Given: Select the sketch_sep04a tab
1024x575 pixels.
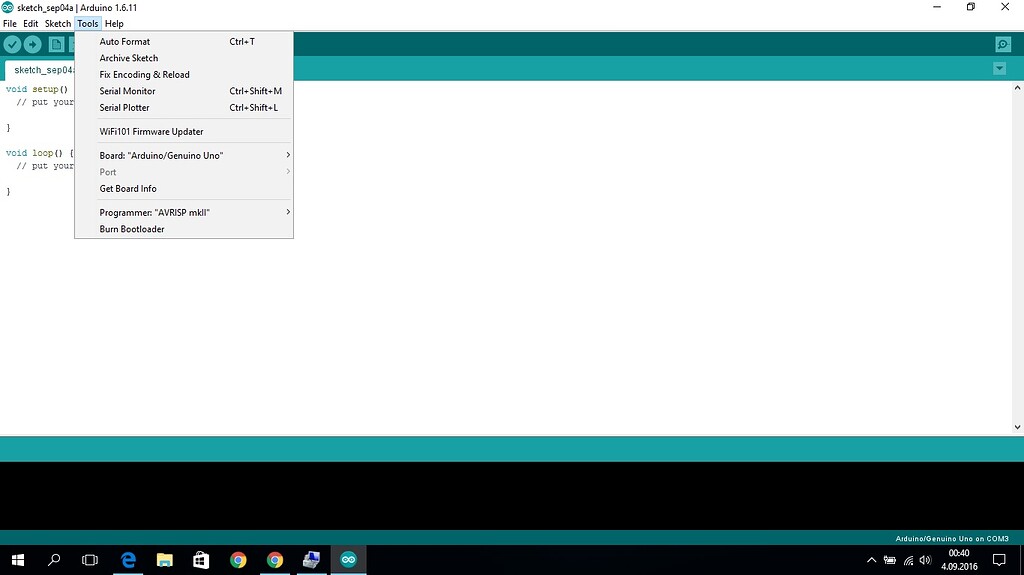Looking at the screenshot, I should [40, 70].
